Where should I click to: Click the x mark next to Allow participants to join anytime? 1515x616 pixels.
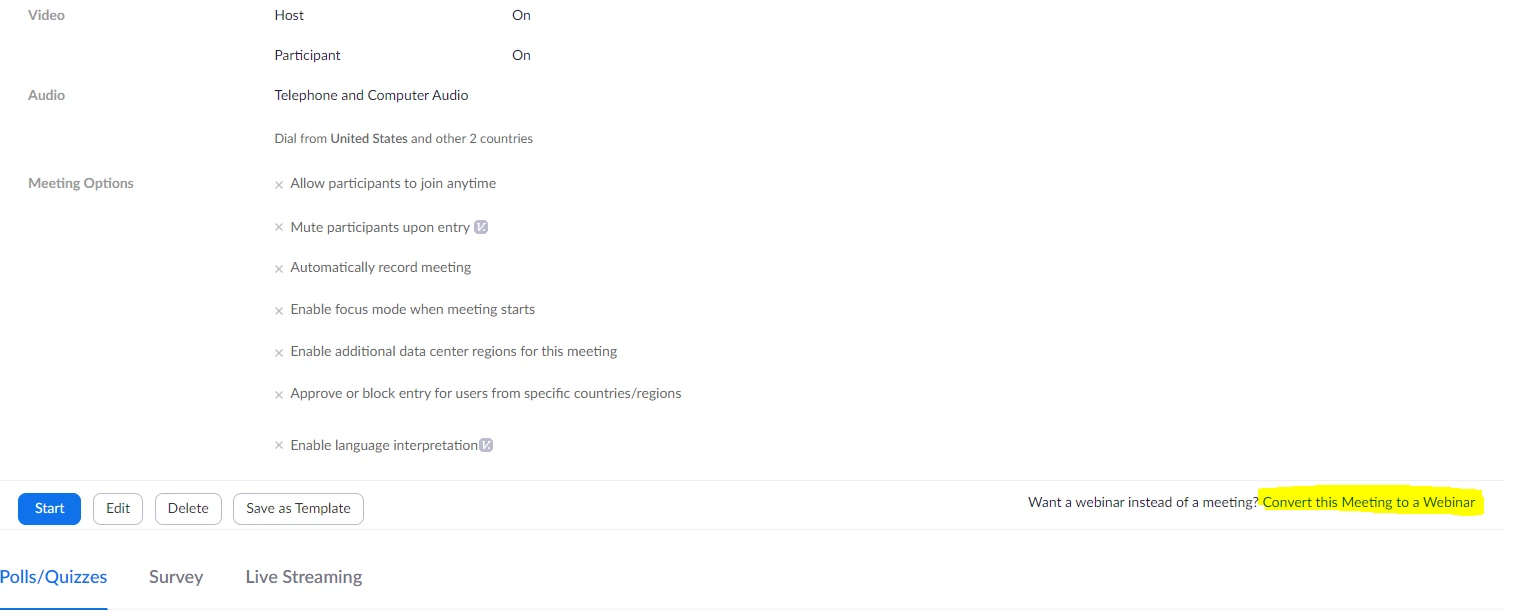point(279,185)
